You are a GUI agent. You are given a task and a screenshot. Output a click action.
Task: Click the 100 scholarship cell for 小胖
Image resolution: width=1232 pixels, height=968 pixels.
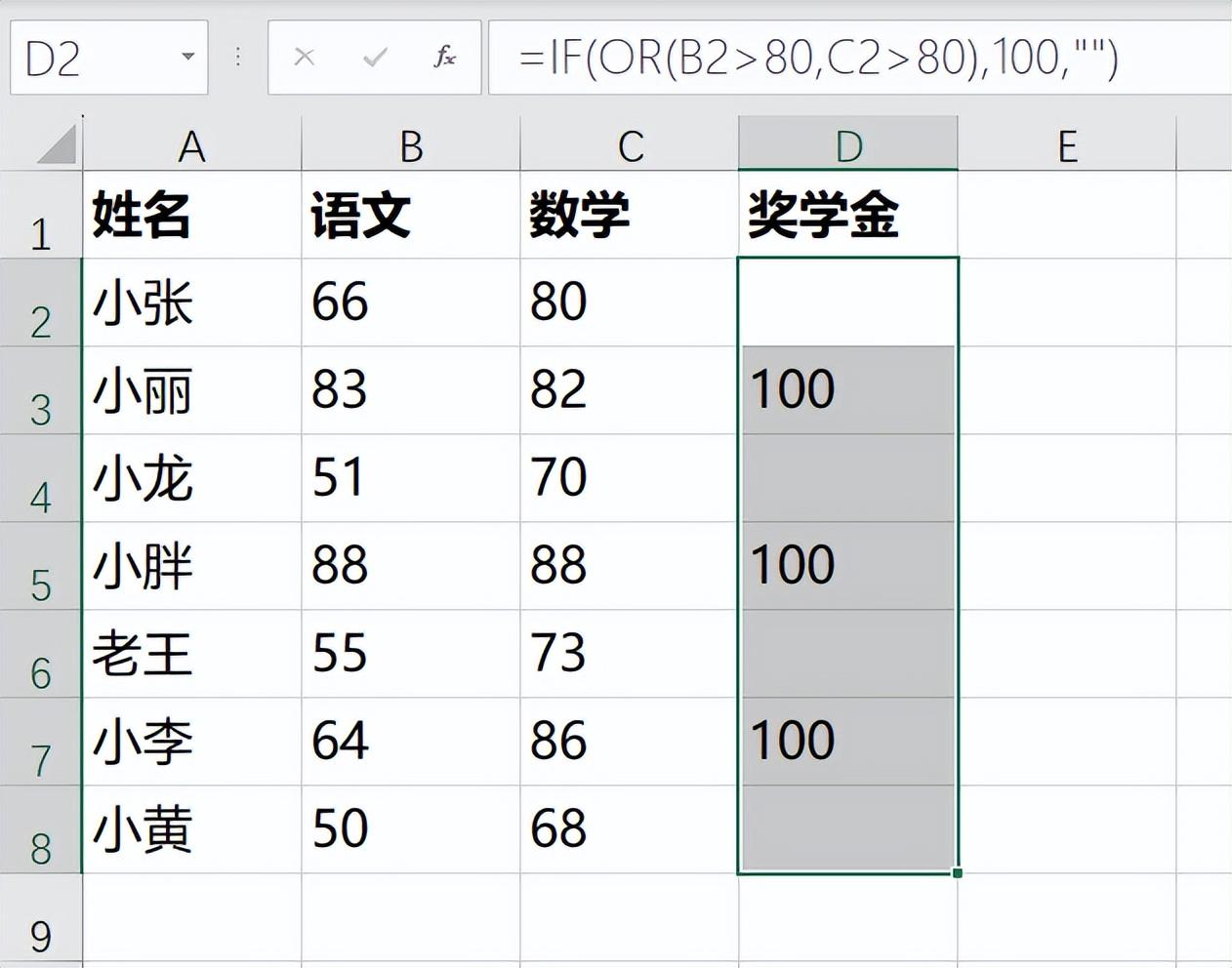[x=848, y=566]
